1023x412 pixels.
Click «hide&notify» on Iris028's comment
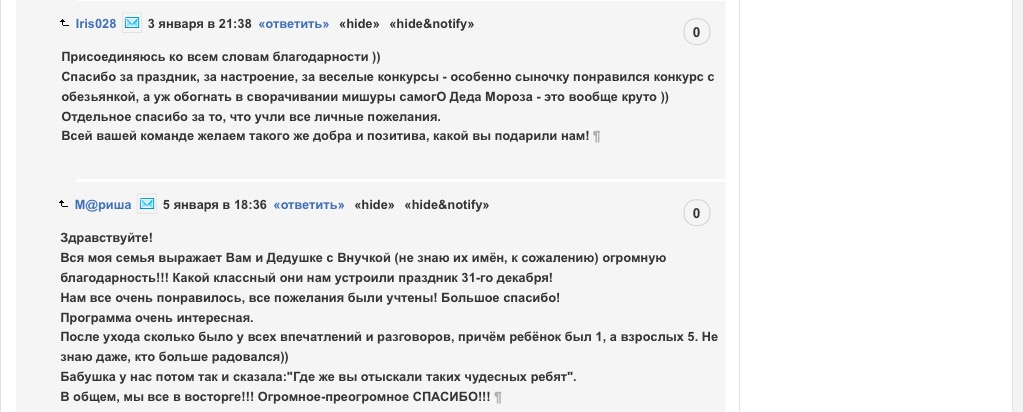431,23
